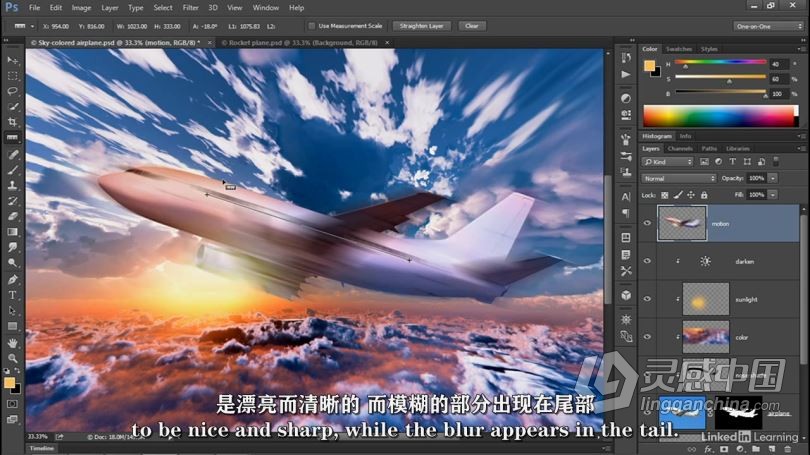Select the Gradient tool
Screen dimensions: 810x455
click(12, 232)
